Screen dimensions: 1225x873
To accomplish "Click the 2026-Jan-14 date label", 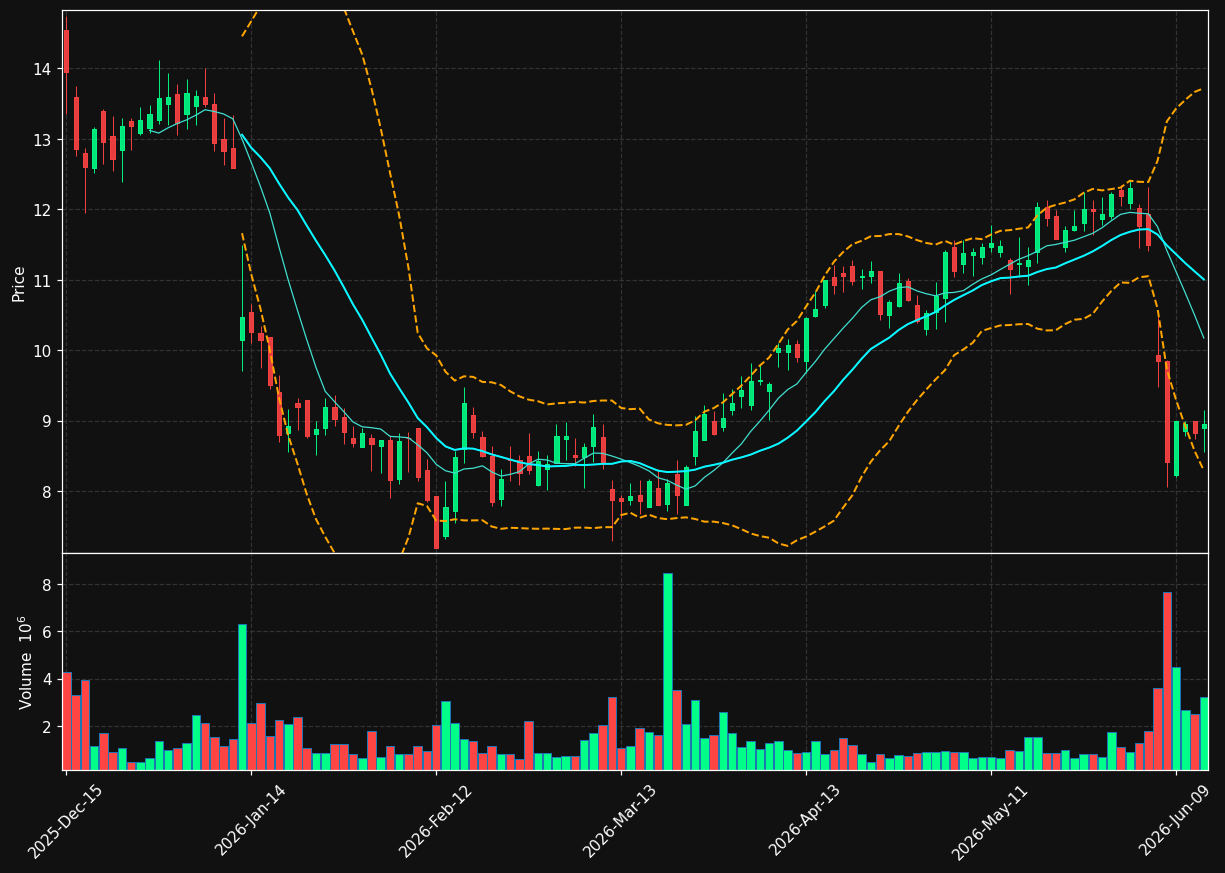I will coord(250,821).
